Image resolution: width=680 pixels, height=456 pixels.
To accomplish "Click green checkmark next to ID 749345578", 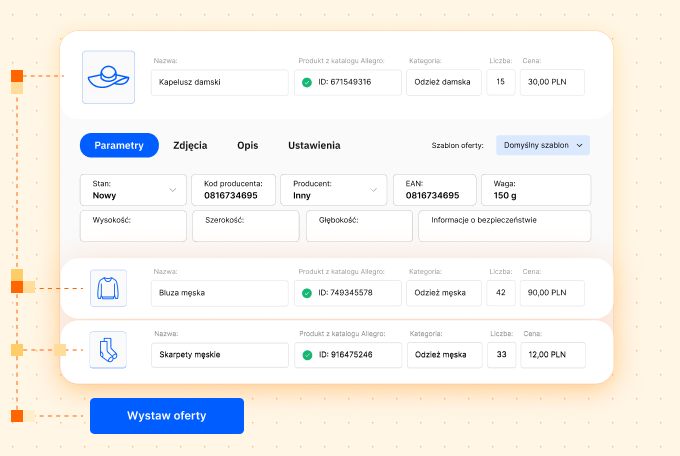I will click(307, 293).
